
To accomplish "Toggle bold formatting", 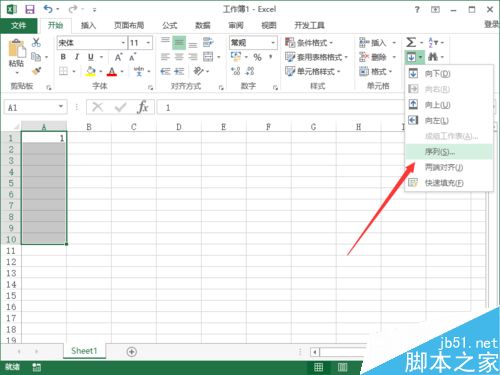I will coord(63,57).
